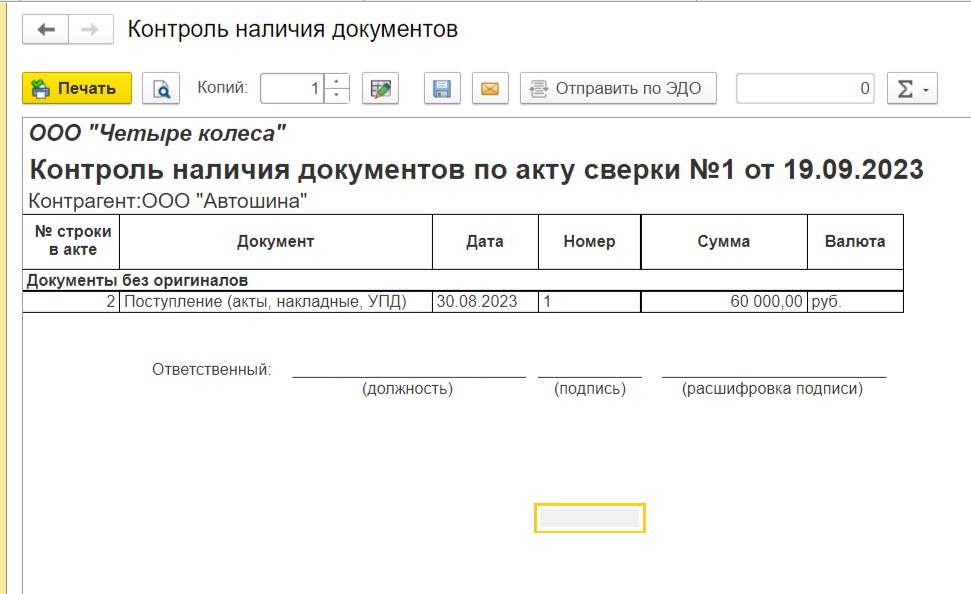Toggle the edit mode pencil icon
Viewport: 971px width, 594px height.
point(380,89)
